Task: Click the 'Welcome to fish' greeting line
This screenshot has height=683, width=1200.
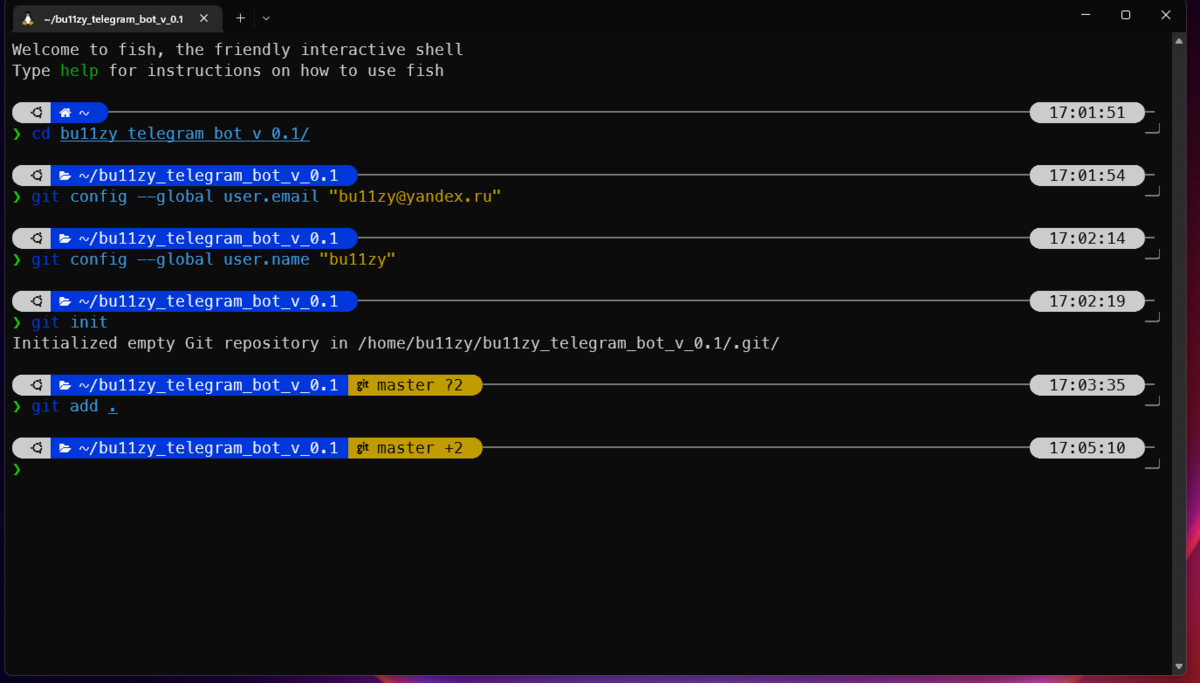Action: click(x=238, y=50)
